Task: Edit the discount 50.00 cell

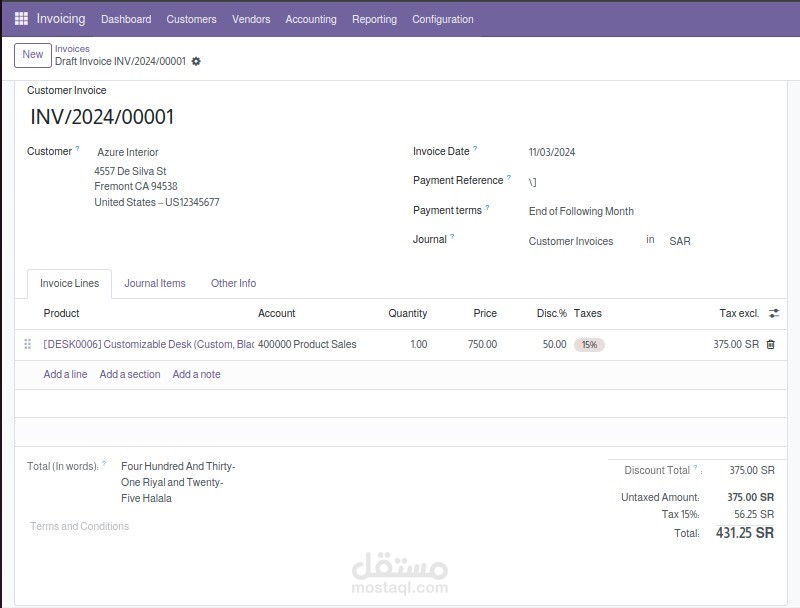Action: pyautogui.click(x=555, y=344)
